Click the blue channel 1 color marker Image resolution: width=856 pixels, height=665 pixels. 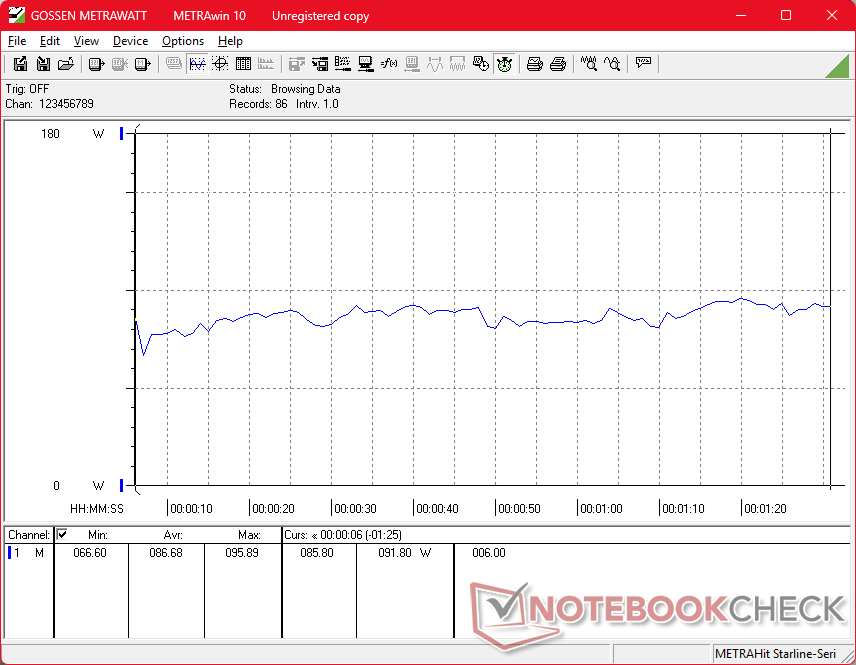point(9,553)
